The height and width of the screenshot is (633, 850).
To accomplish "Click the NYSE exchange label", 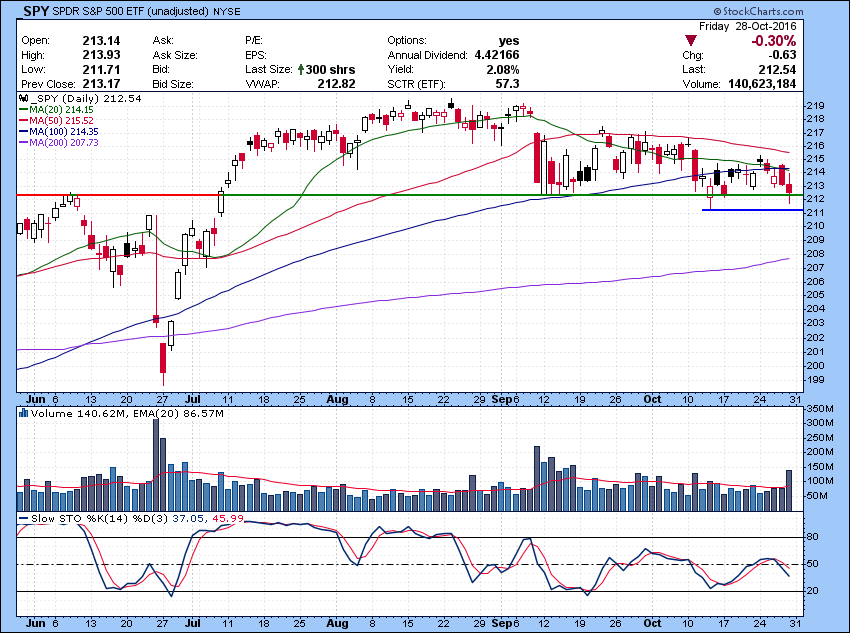I will 227,11.
